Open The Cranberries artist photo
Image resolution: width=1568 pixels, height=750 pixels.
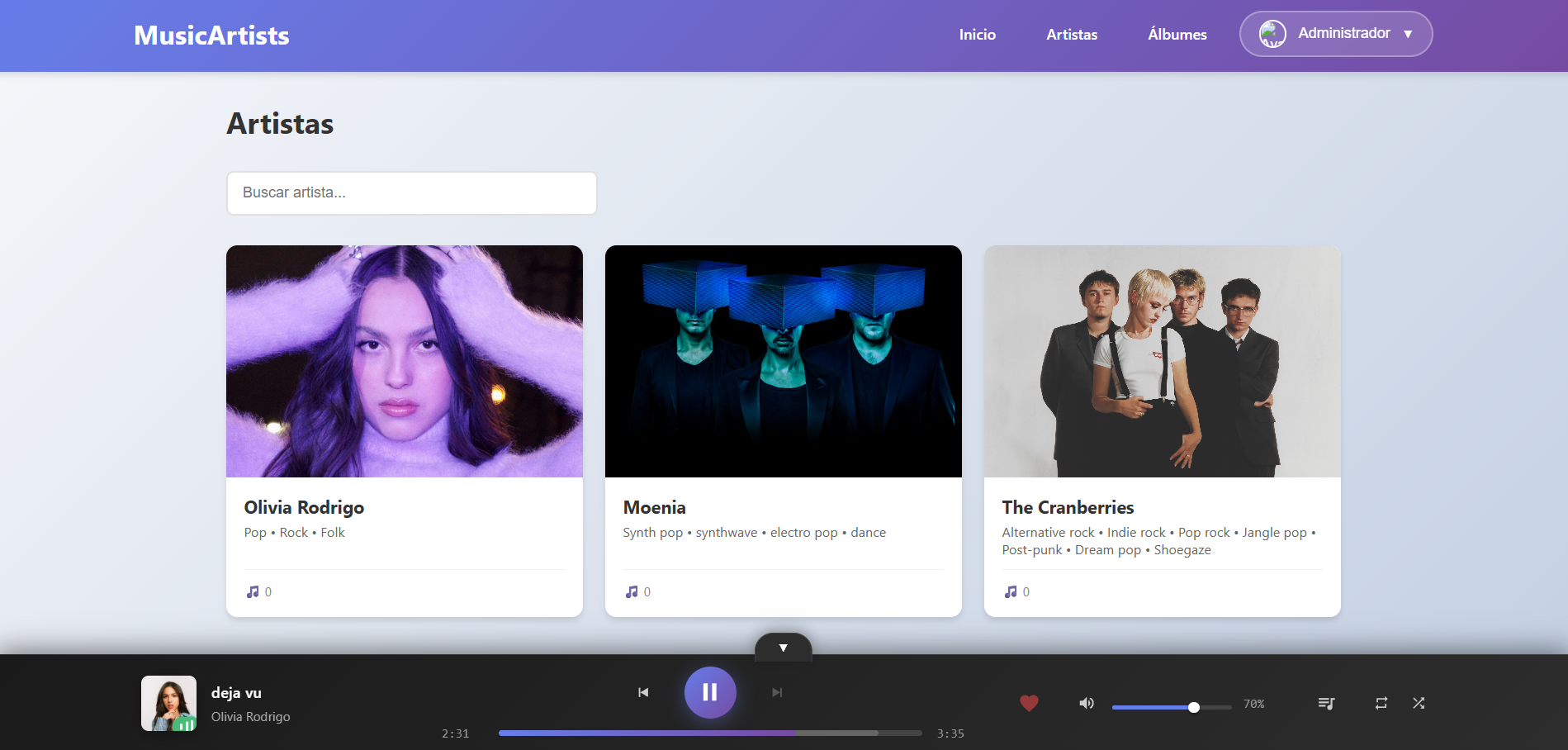click(x=1163, y=361)
